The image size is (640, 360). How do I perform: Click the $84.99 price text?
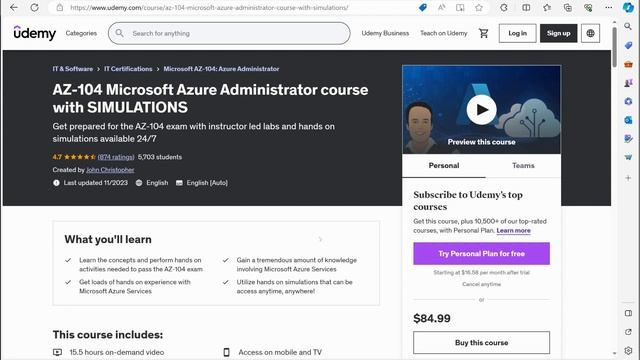coord(432,318)
